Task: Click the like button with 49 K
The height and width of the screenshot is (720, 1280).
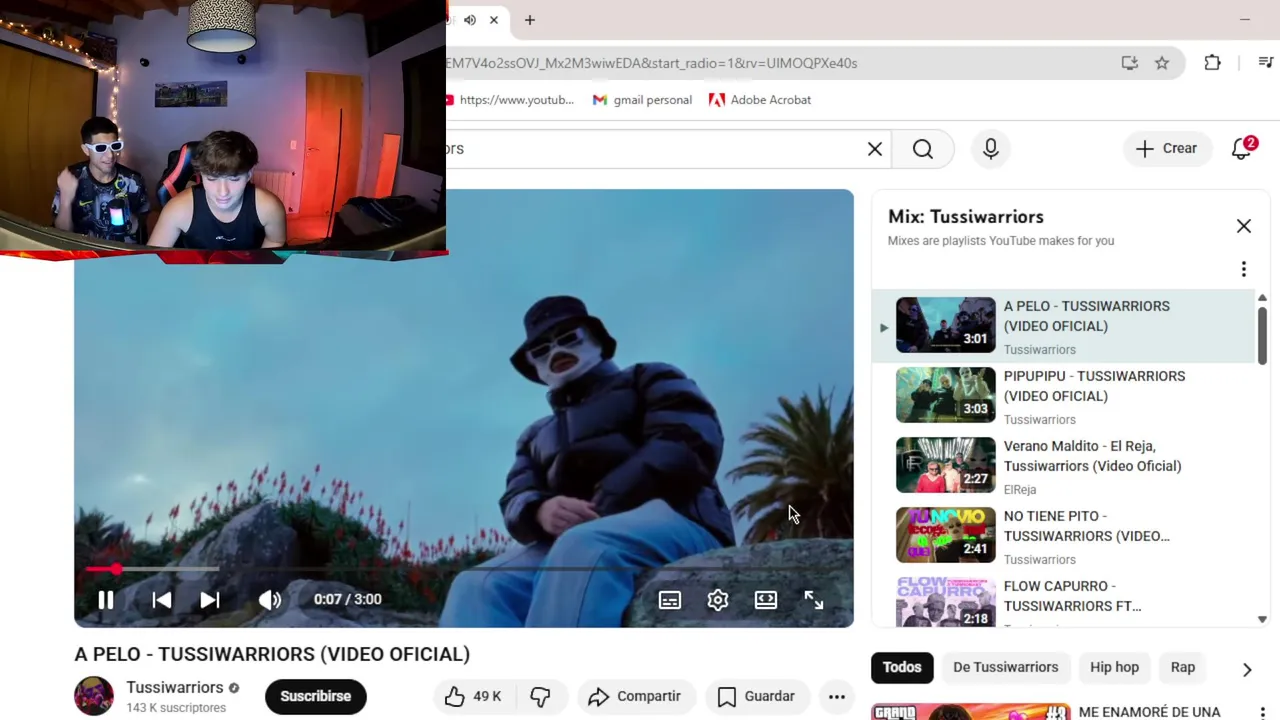Action: point(472,696)
